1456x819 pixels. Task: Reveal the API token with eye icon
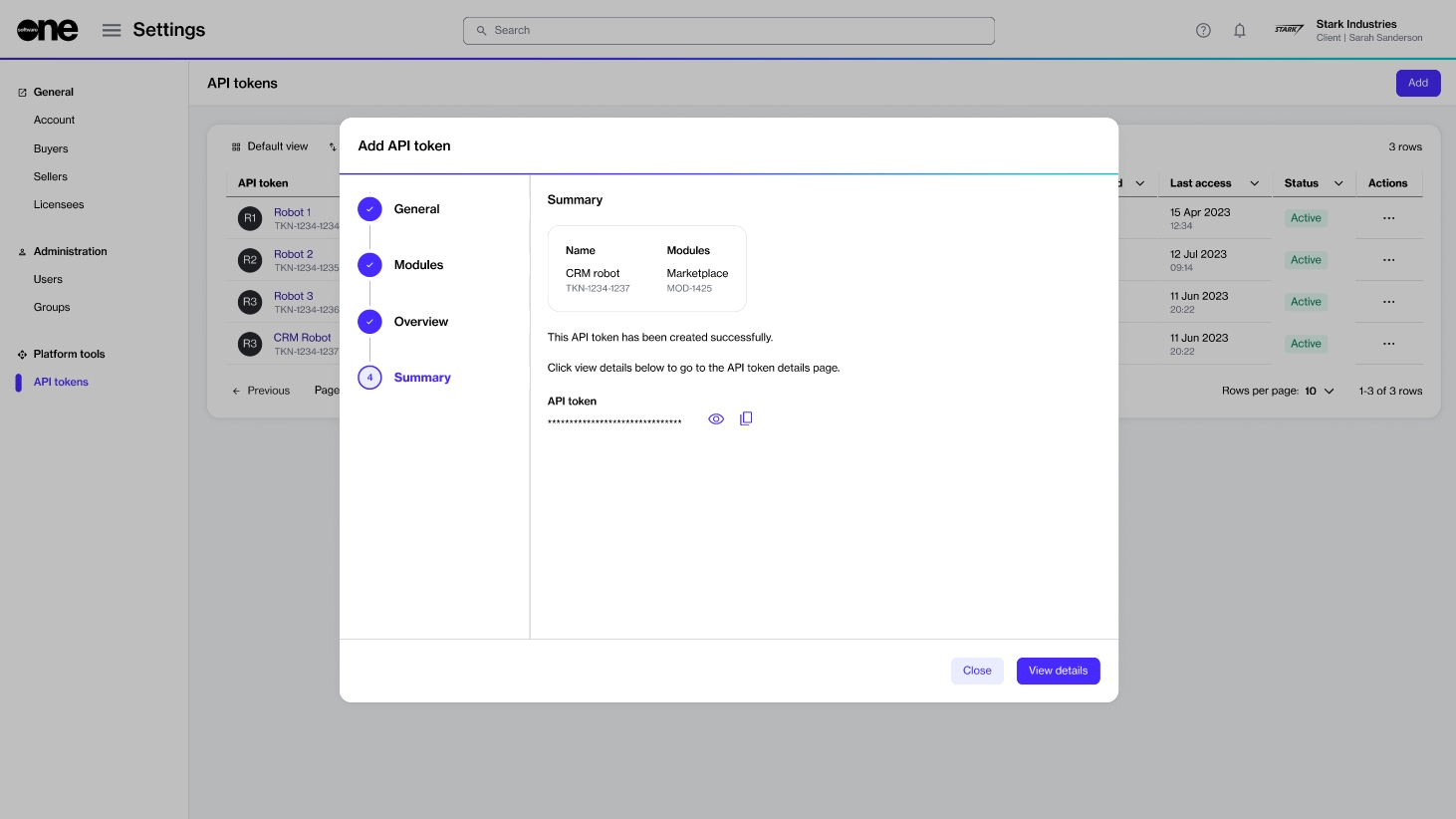(x=716, y=419)
